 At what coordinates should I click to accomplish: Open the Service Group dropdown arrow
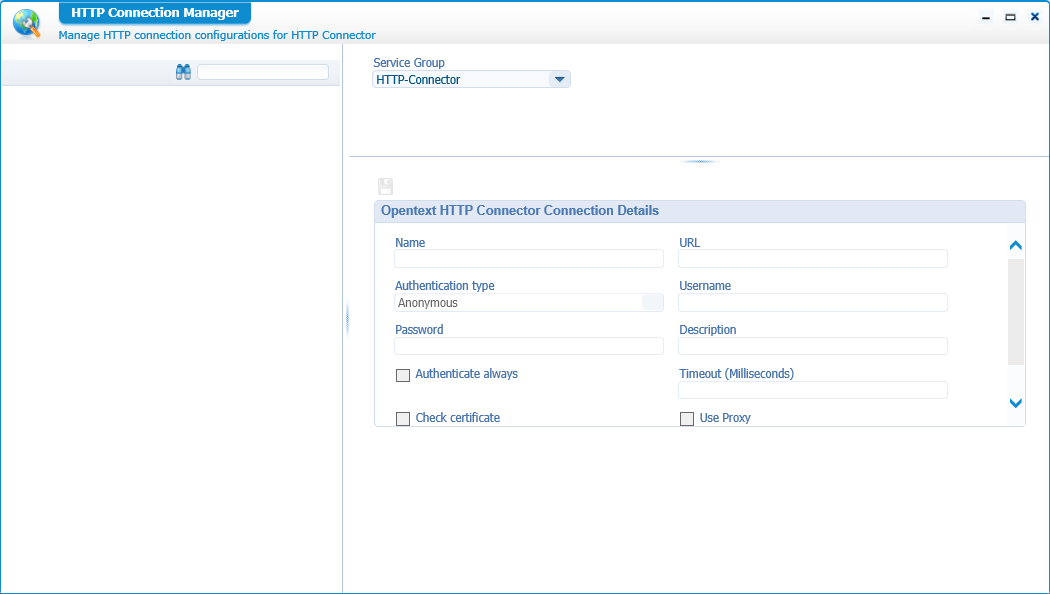tap(559, 80)
